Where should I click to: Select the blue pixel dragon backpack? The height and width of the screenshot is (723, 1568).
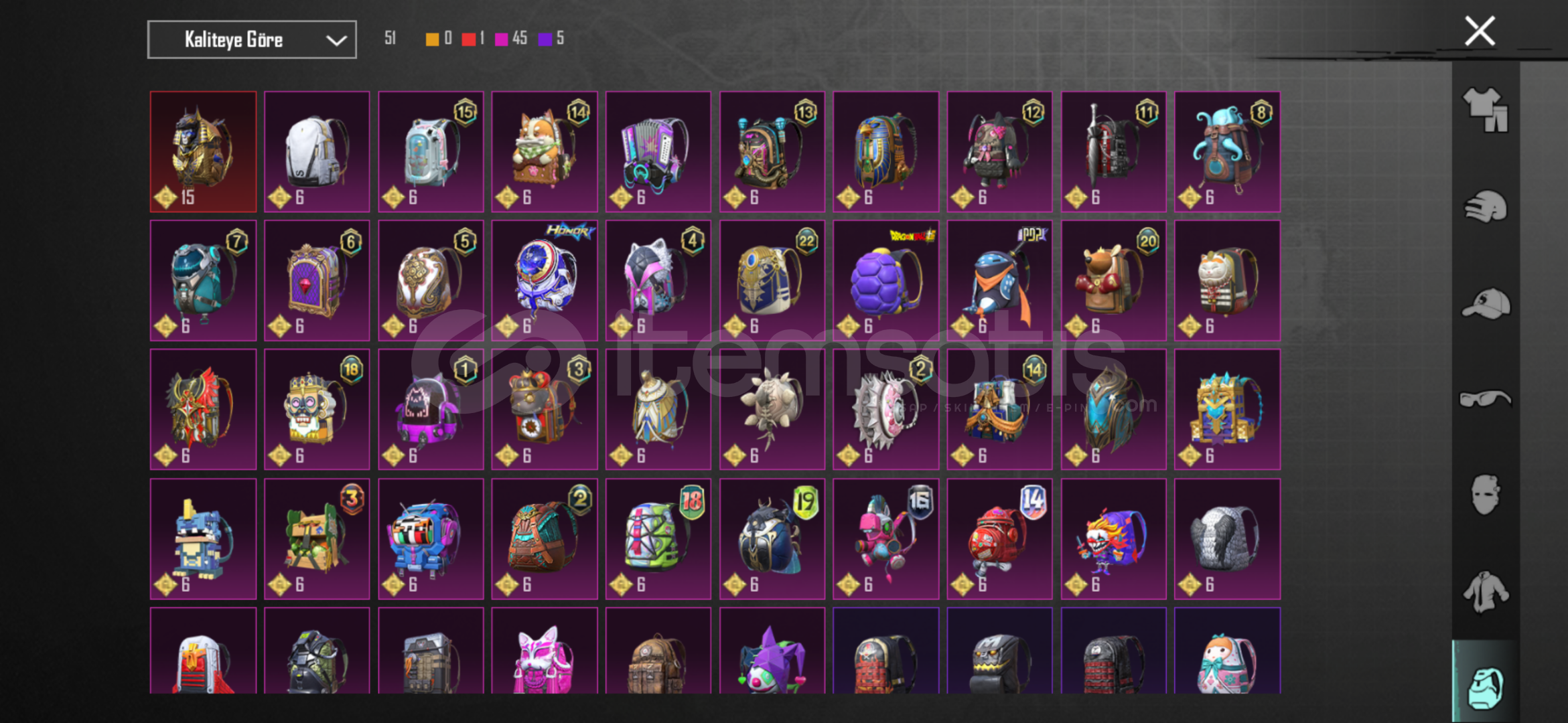203,539
